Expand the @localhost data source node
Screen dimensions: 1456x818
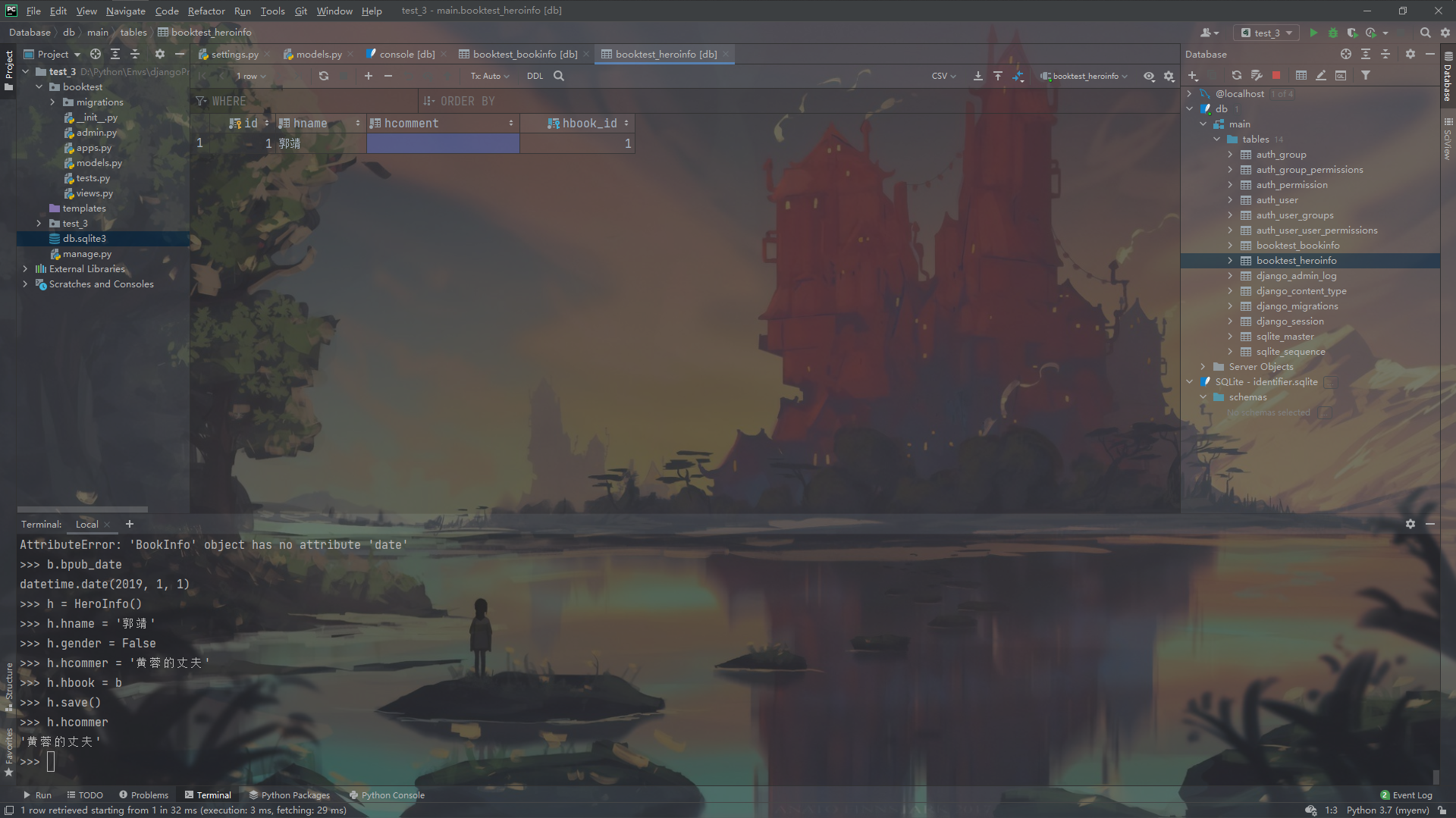coord(1190,94)
